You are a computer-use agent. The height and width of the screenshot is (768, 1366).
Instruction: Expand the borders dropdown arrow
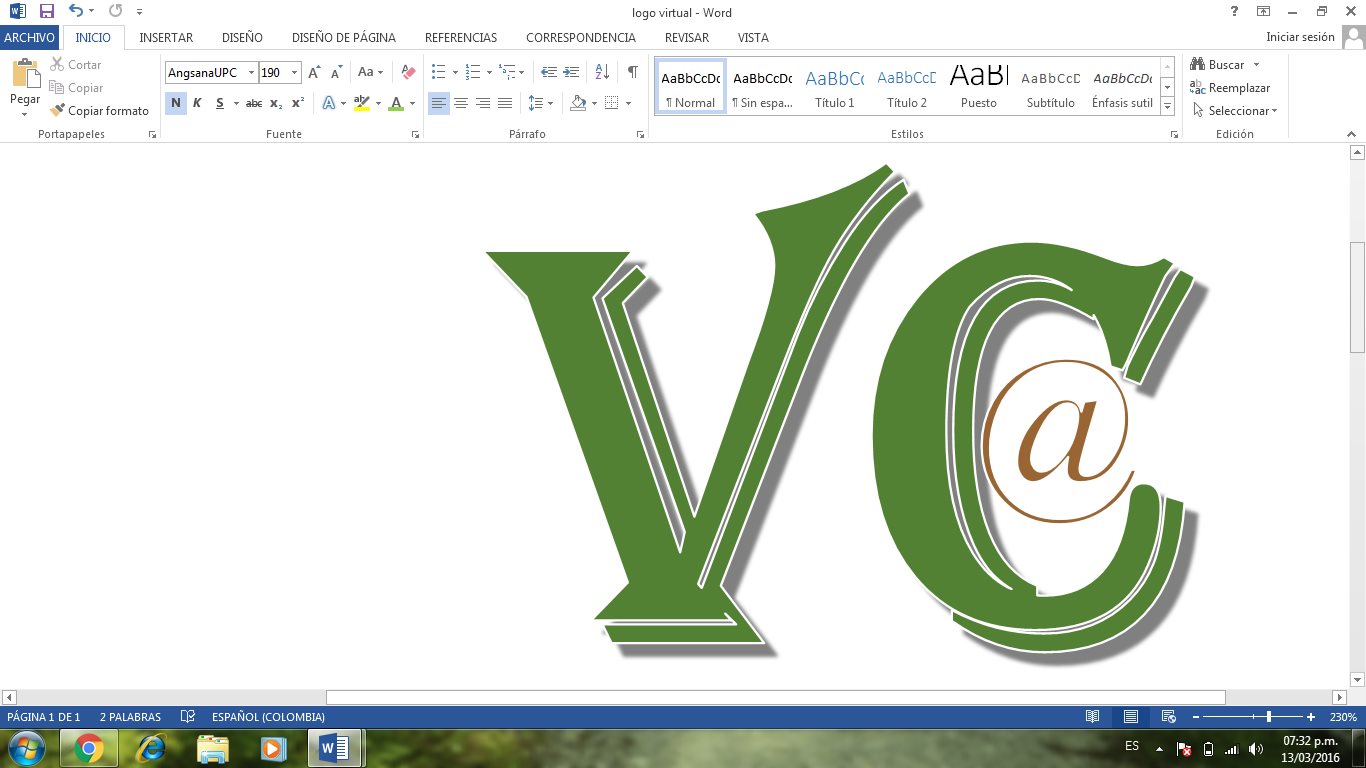point(628,103)
